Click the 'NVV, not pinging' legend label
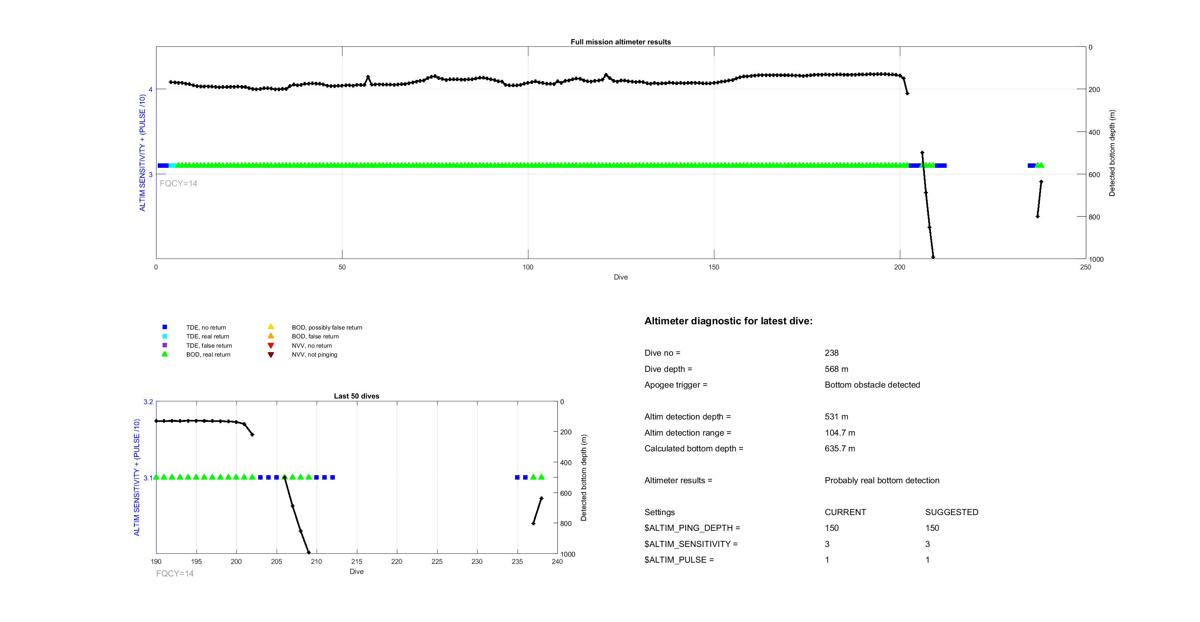 314,354
